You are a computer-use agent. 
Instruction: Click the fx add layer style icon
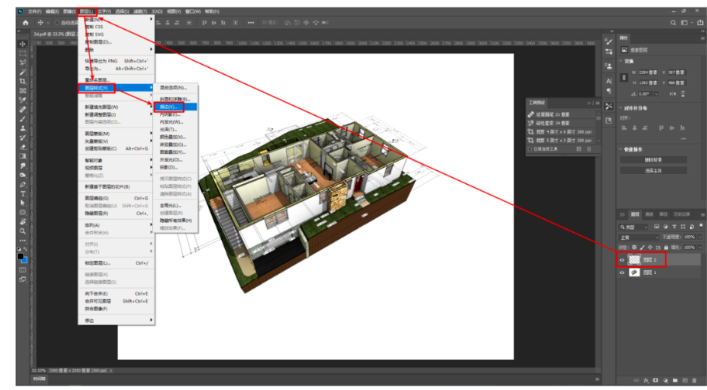646,381
